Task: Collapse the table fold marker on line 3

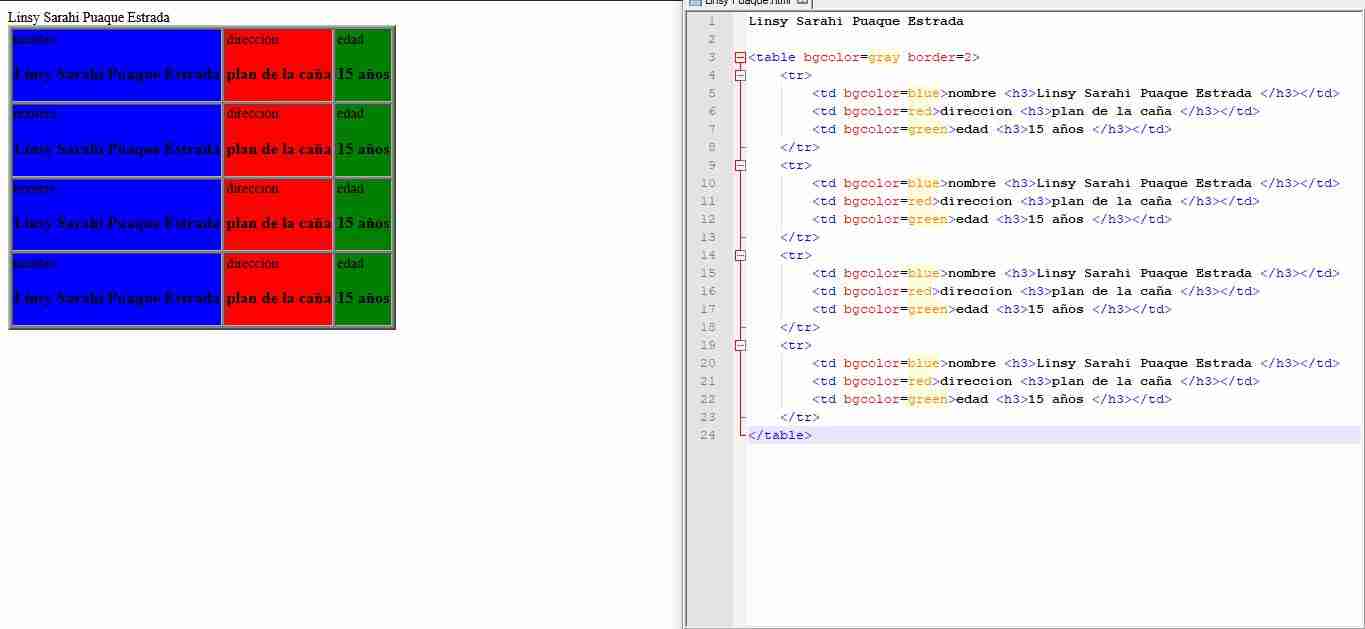Action: point(740,57)
